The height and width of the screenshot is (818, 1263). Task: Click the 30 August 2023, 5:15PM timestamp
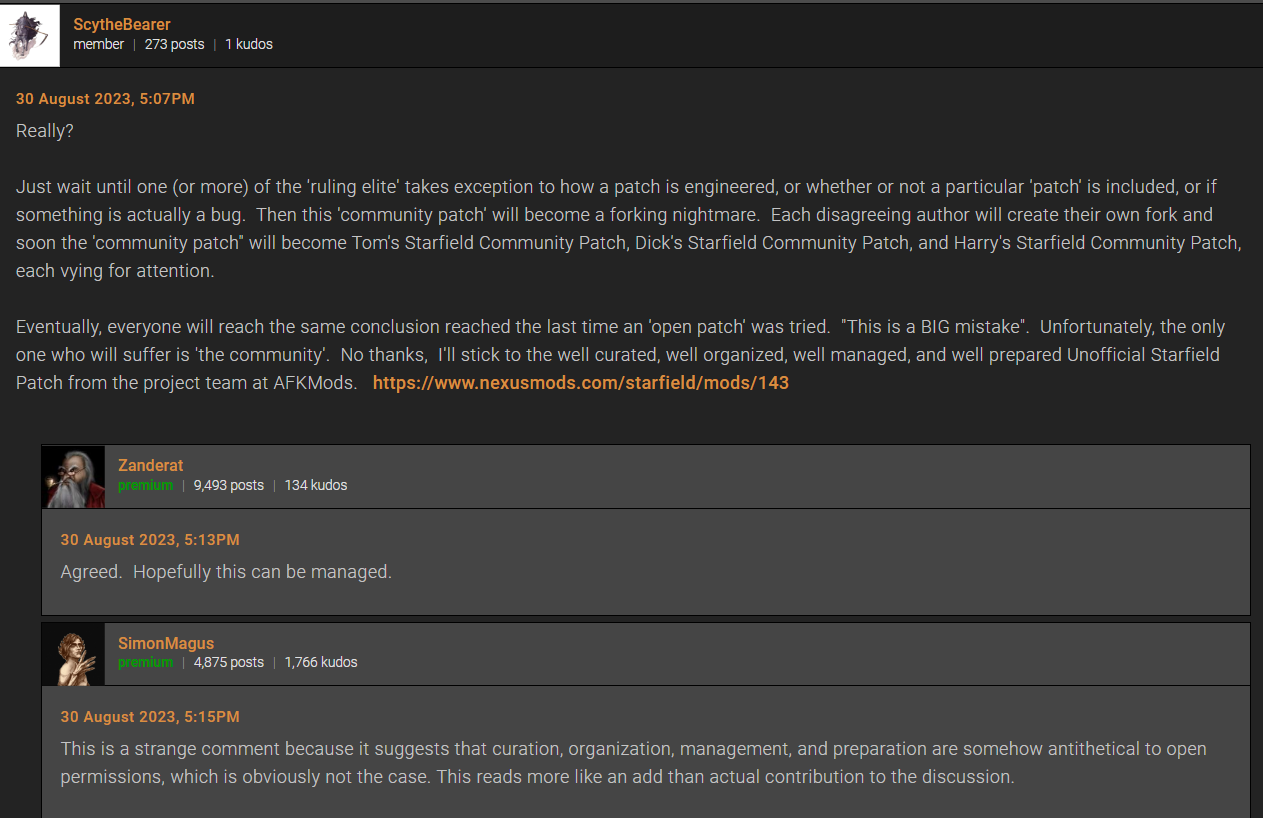150,717
